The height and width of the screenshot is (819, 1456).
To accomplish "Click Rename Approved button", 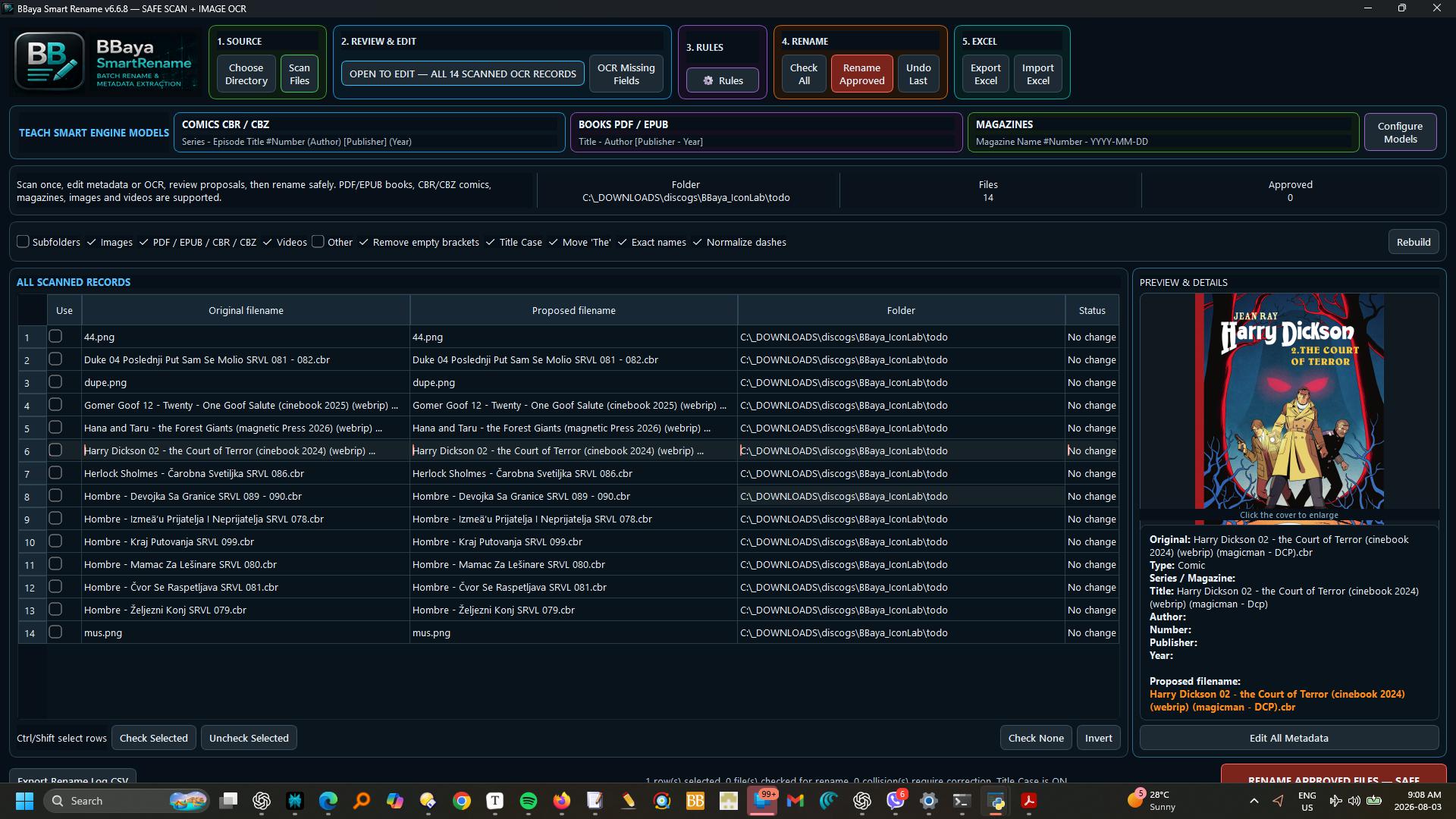I will (861, 74).
